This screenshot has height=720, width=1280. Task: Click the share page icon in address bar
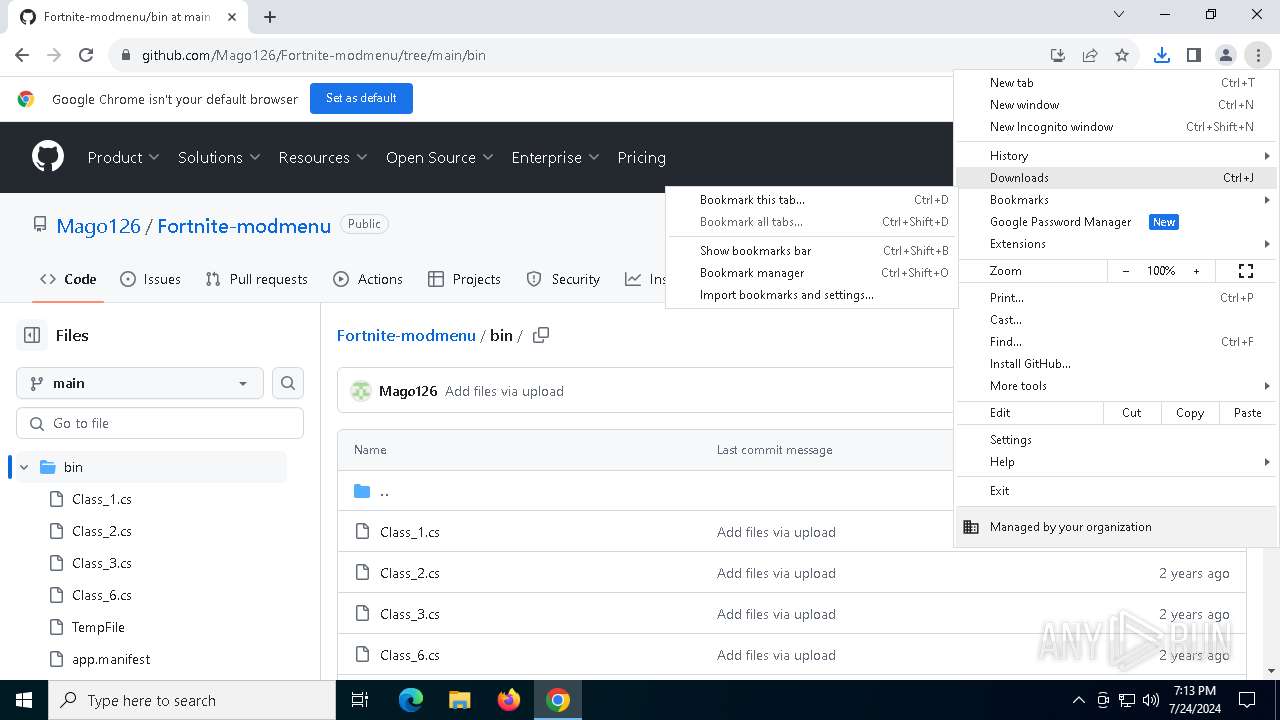(x=1090, y=55)
